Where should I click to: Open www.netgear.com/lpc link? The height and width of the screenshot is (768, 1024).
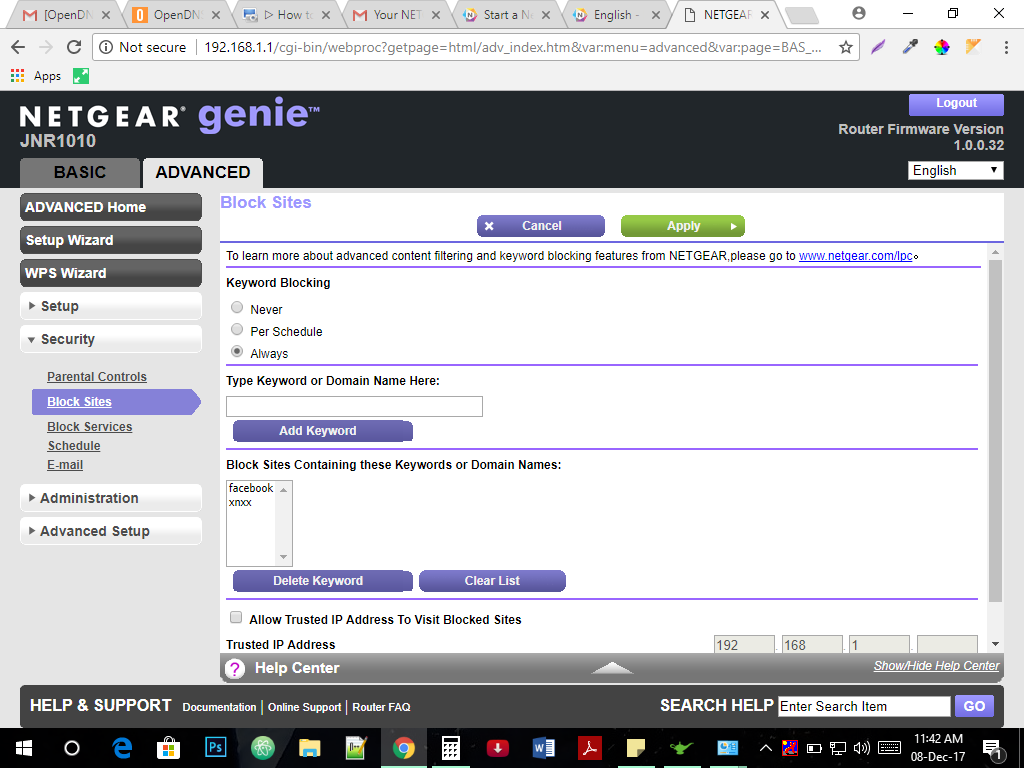856,256
